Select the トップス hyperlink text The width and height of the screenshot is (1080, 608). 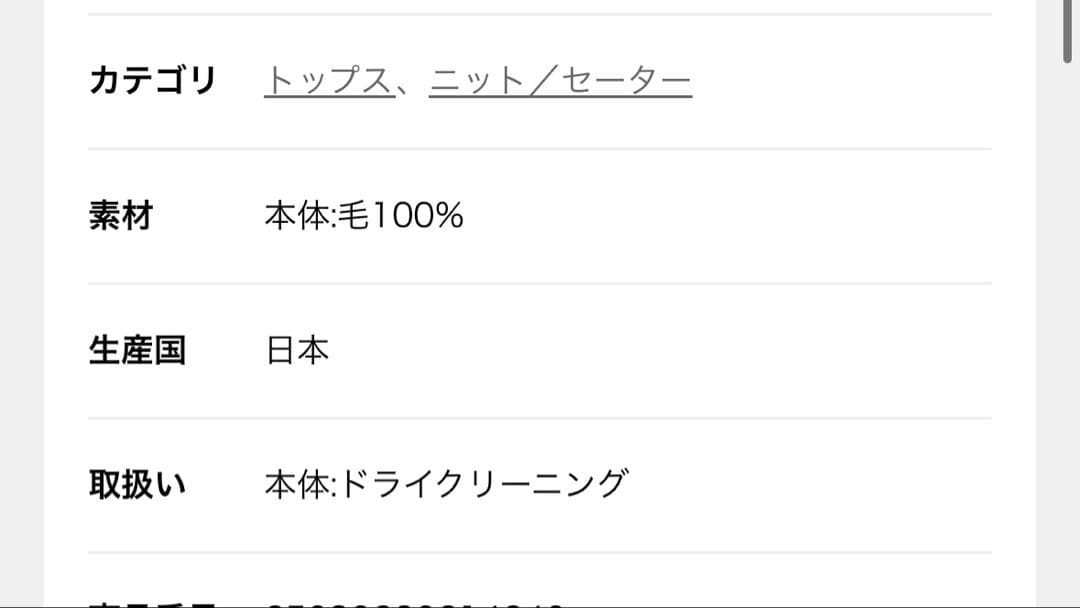pos(326,80)
